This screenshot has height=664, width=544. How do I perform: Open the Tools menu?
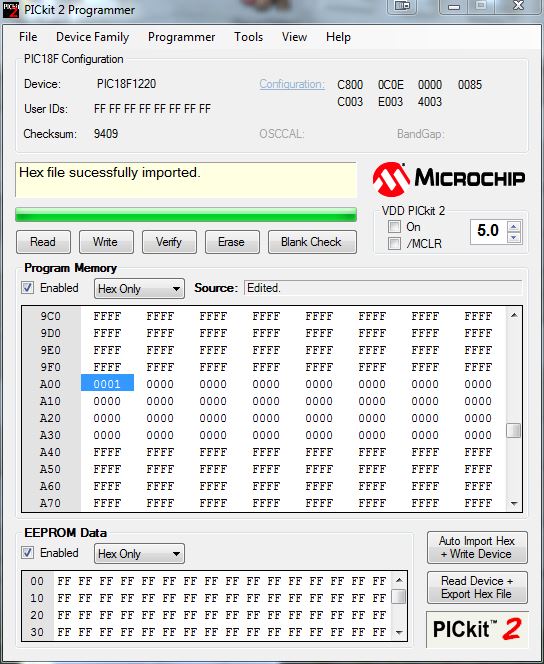click(249, 37)
